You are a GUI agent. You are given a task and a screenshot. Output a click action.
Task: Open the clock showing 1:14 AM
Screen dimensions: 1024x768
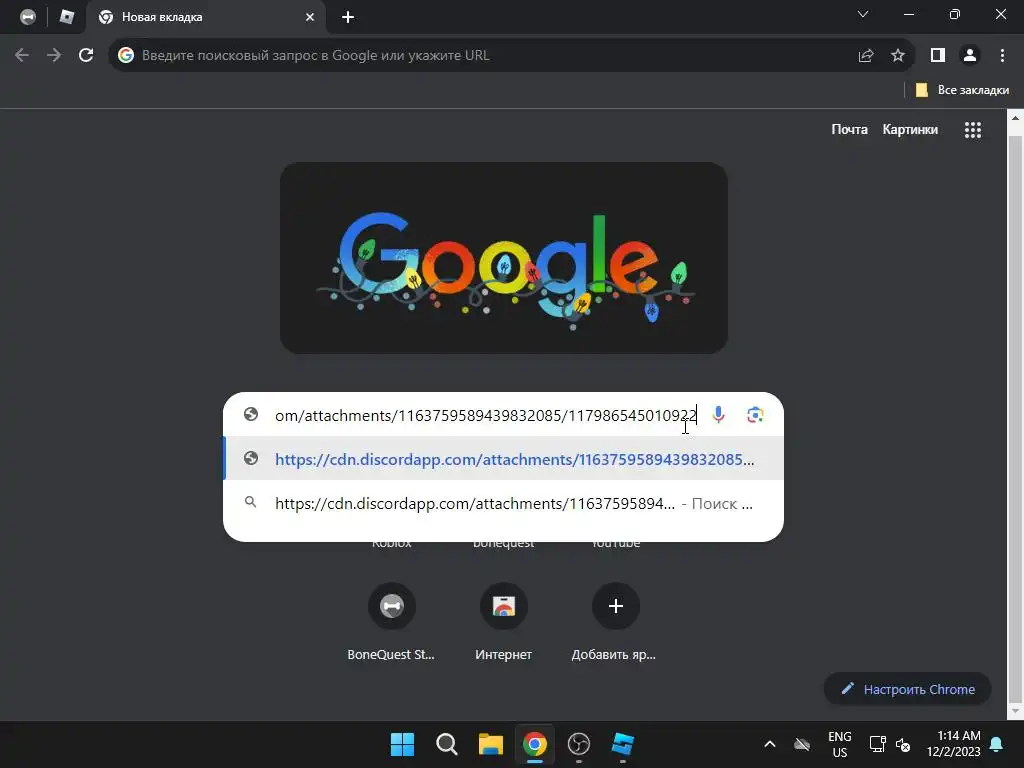953,744
